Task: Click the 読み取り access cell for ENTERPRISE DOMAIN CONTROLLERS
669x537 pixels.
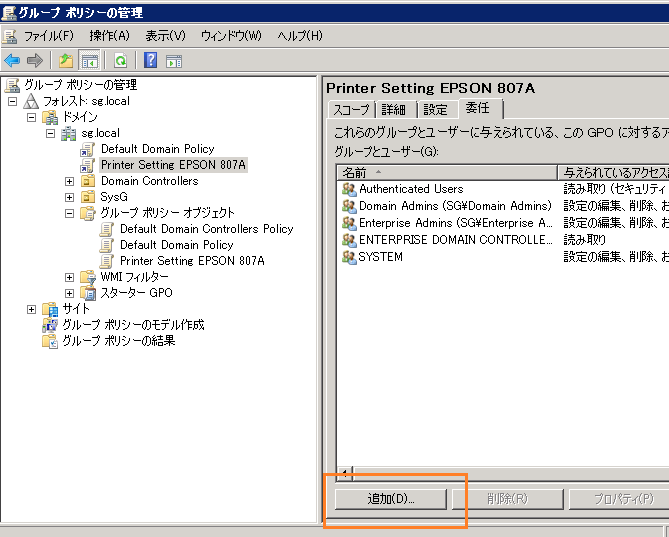Action: point(585,240)
